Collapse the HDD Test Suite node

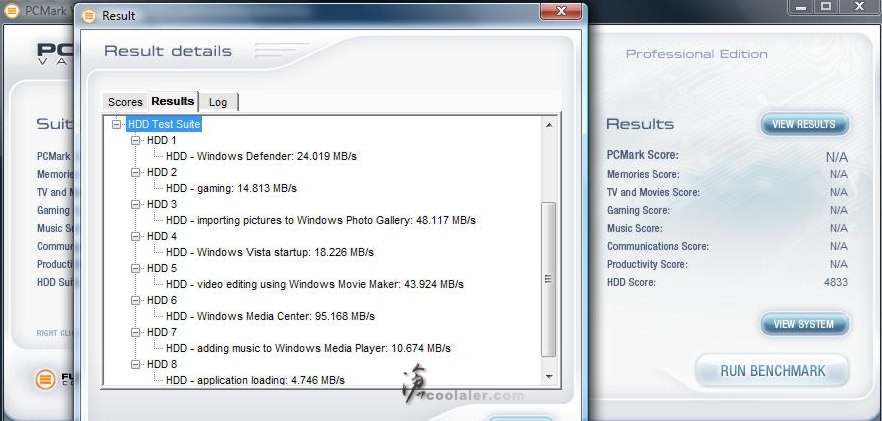(x=116, y=124)
